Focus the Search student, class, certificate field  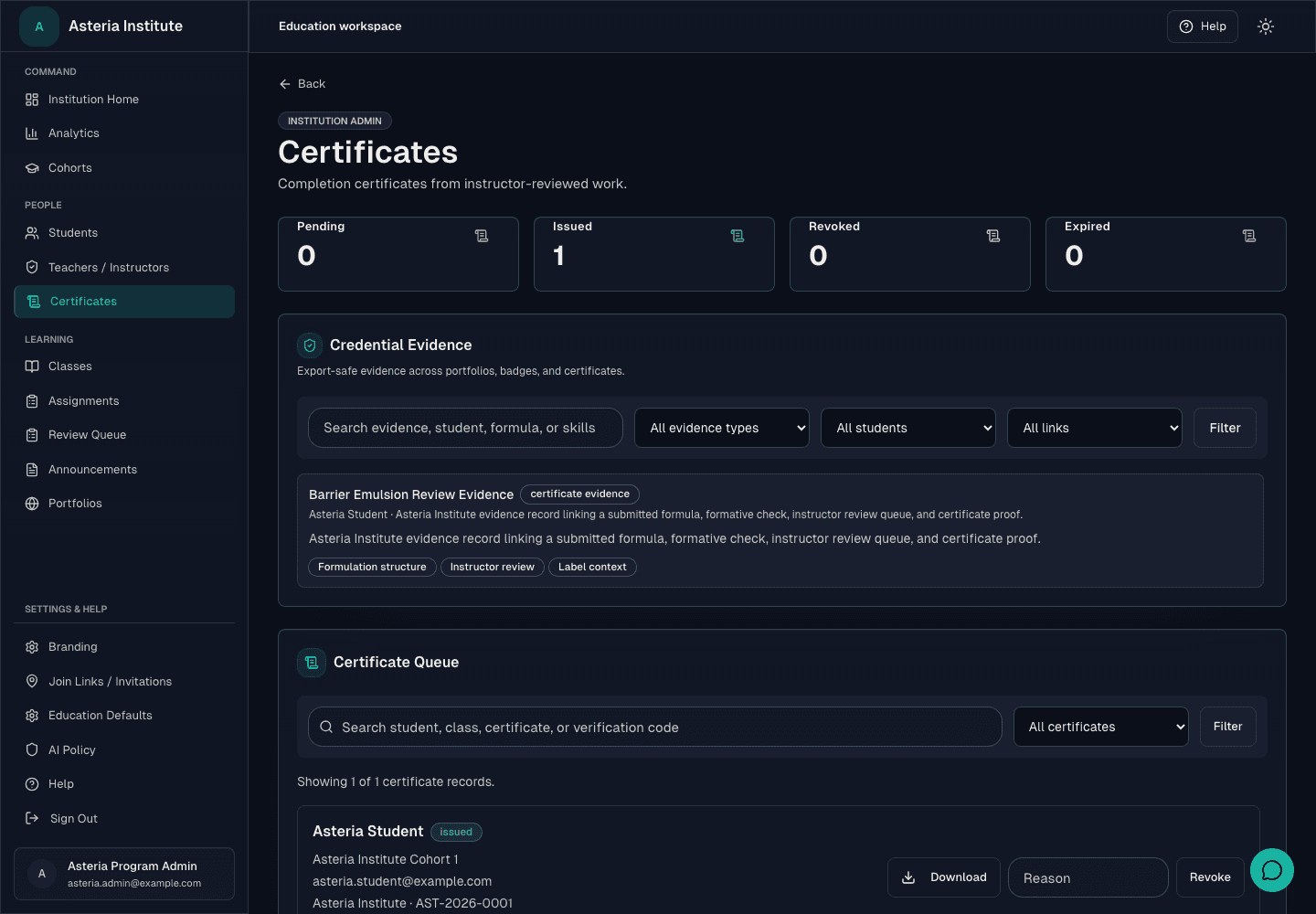[x=655, y=727]
